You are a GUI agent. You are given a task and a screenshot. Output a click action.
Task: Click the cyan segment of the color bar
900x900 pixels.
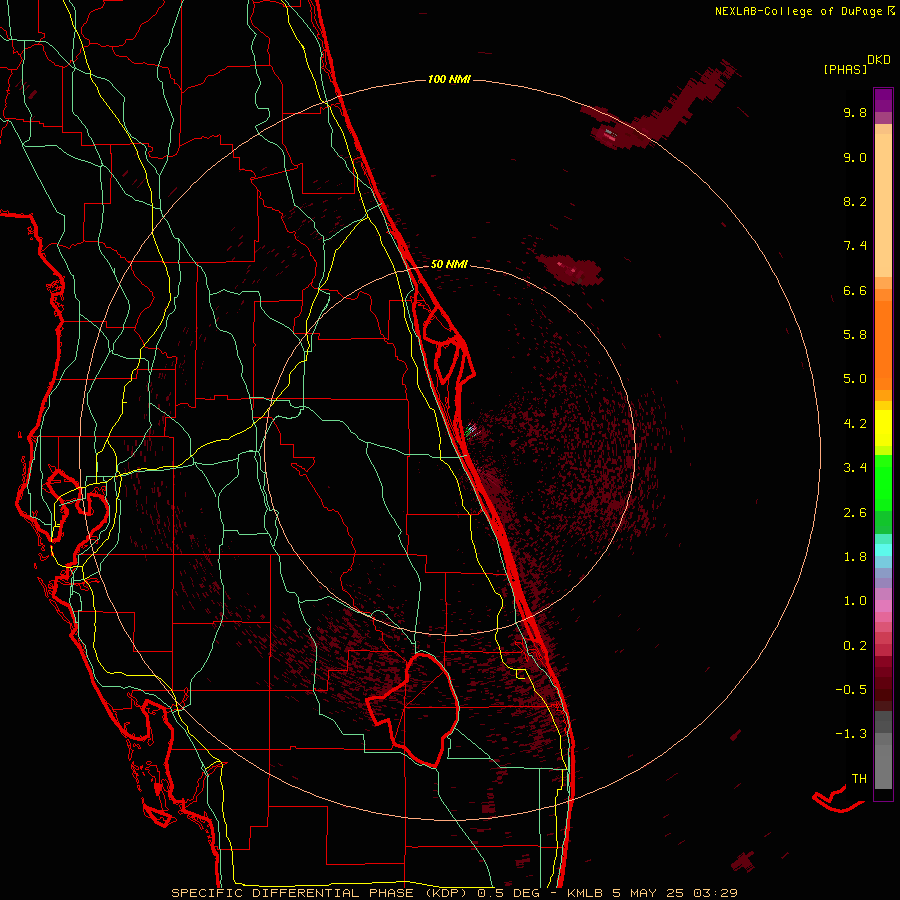(883, 549)
